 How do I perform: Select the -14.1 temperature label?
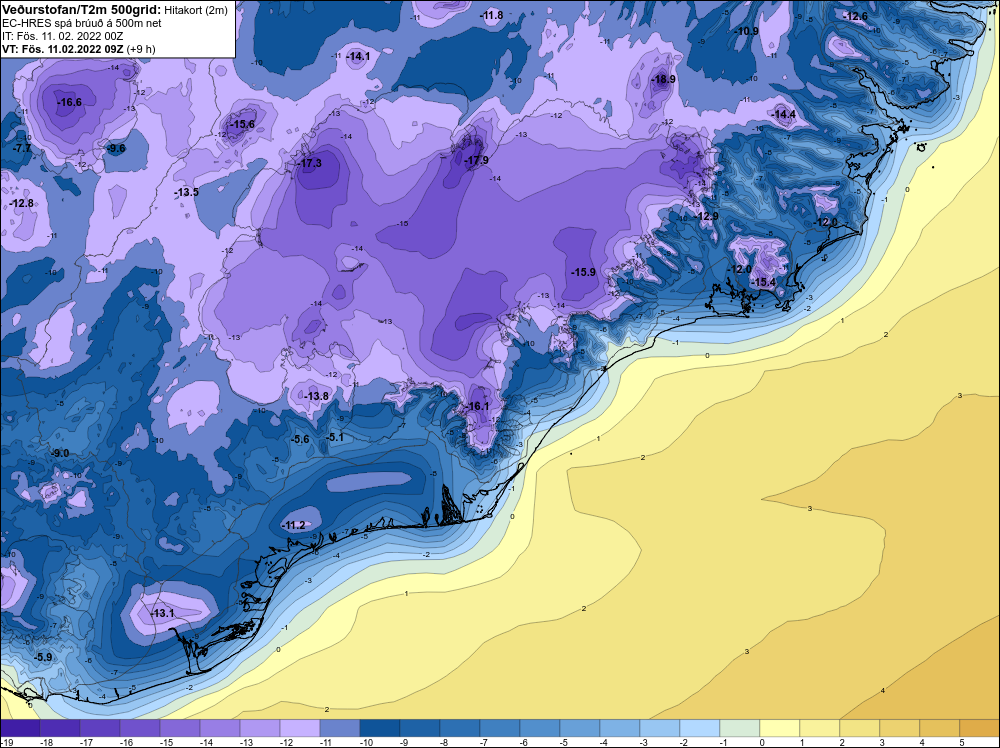tap(358, 56)
